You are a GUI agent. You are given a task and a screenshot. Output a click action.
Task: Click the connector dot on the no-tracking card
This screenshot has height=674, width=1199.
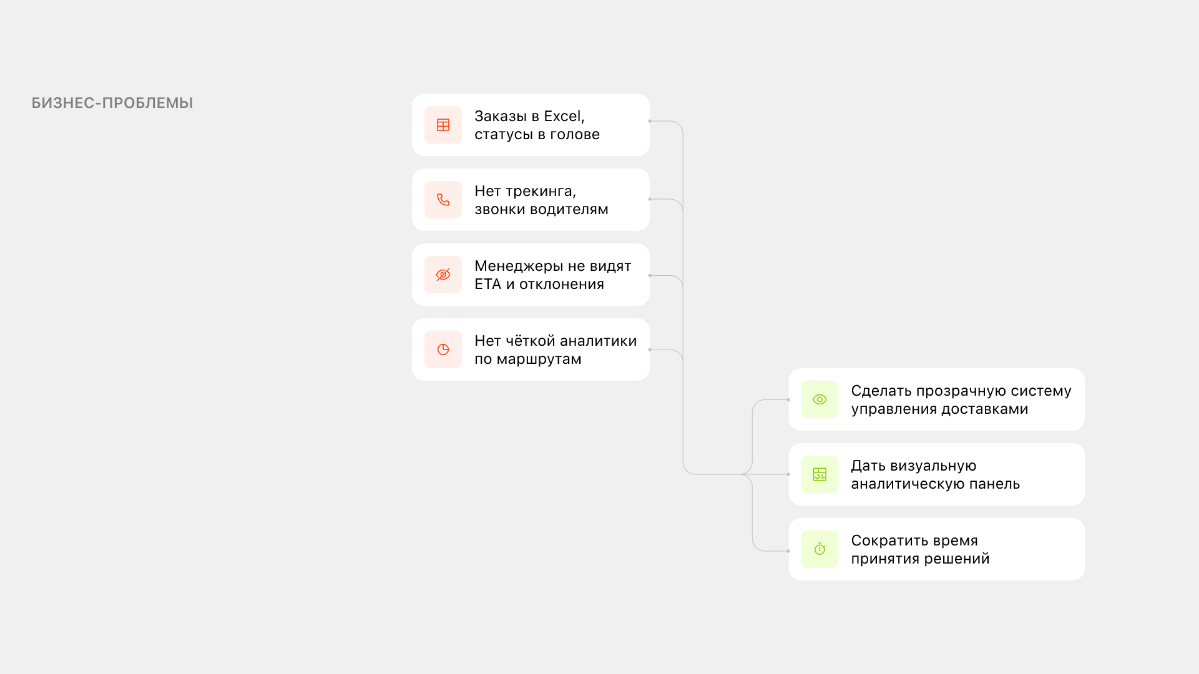(x=650, y=199)
